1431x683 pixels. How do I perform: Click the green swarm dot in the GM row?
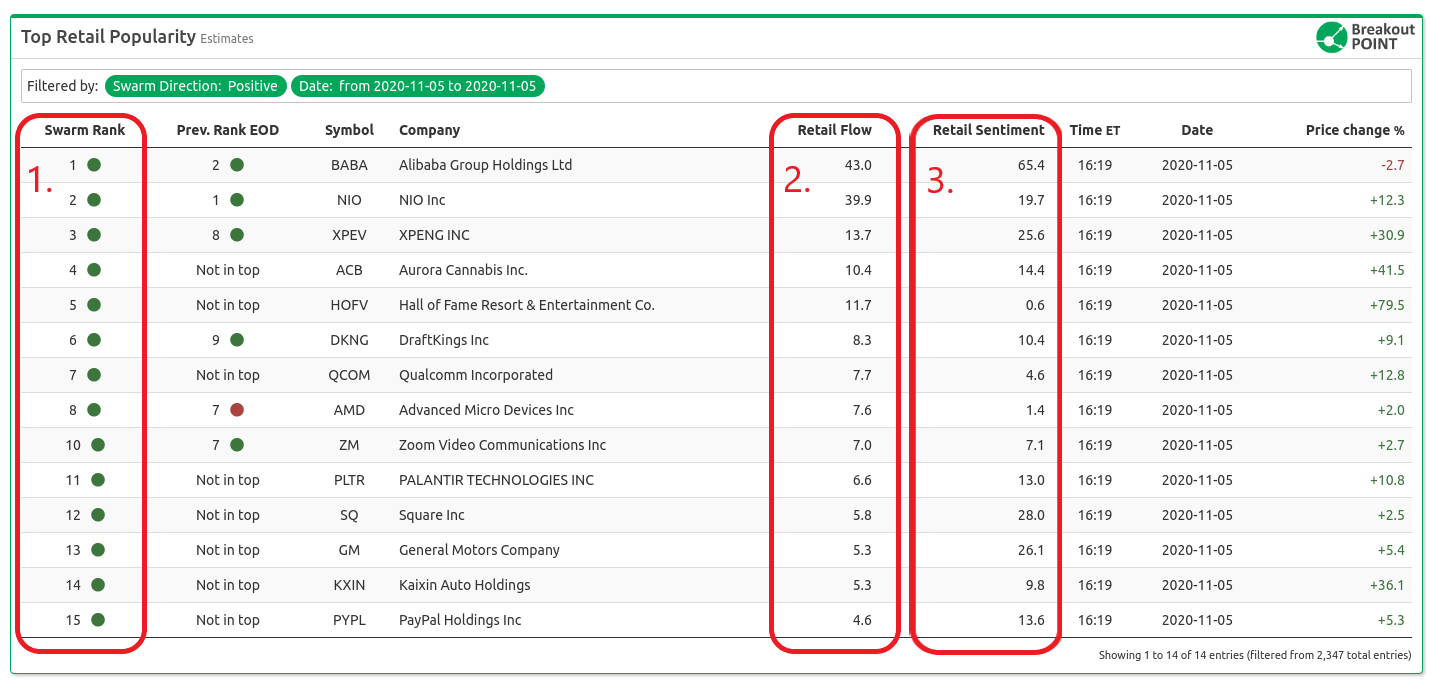coord(97,550)
